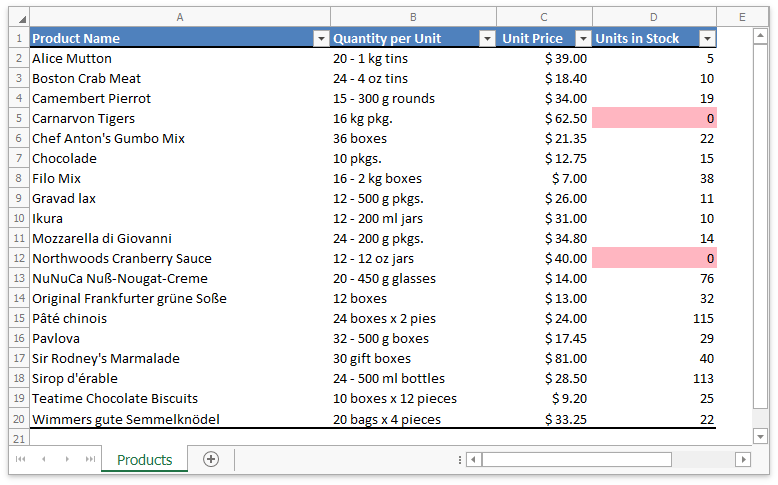Click the Chocolade cell
Screen dimensions: 778x485
pos(180,158)
